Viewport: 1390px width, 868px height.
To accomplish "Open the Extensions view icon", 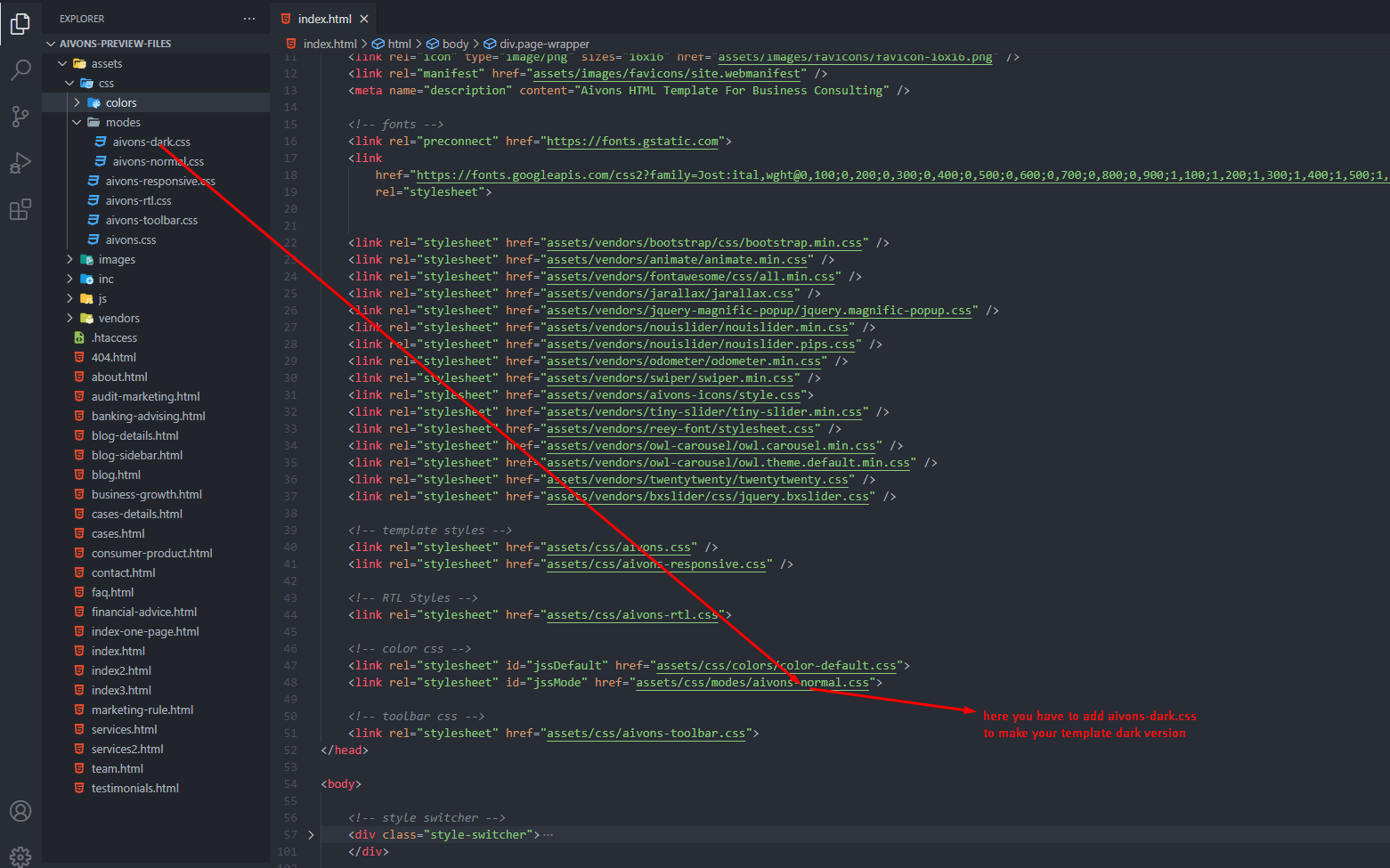I will tap(20, 210).
